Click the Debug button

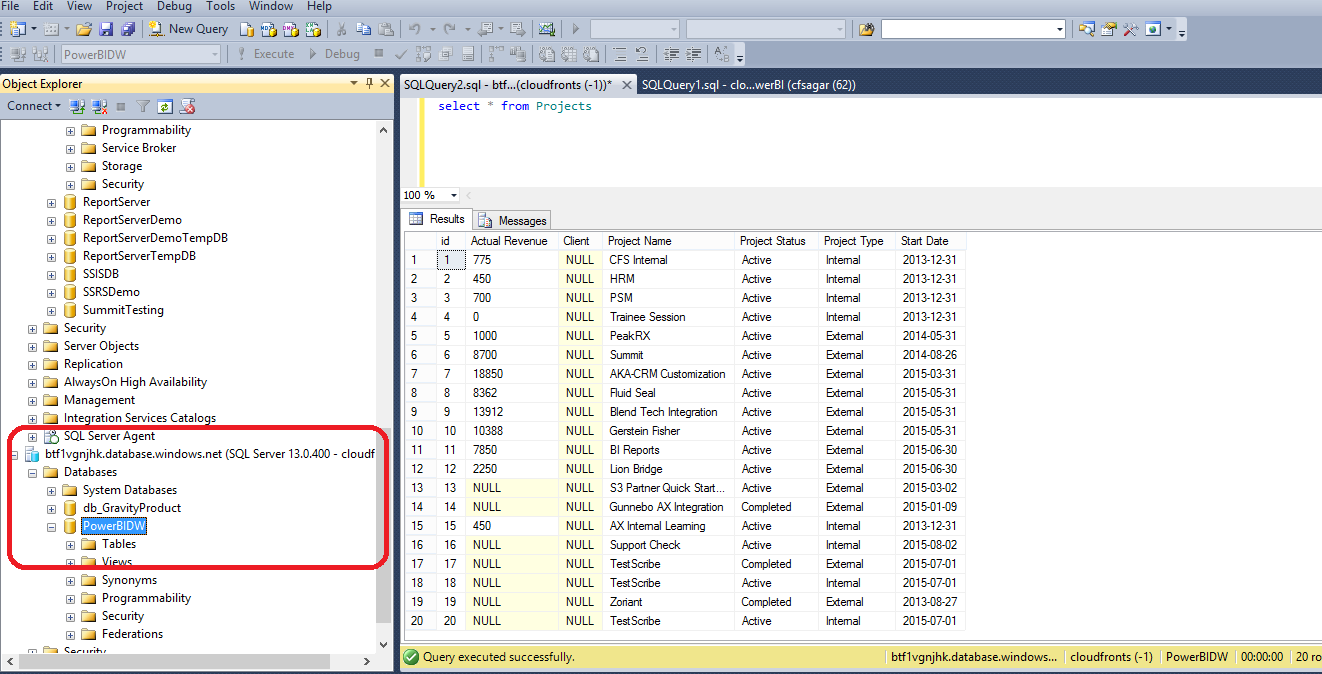pos(334,54)
